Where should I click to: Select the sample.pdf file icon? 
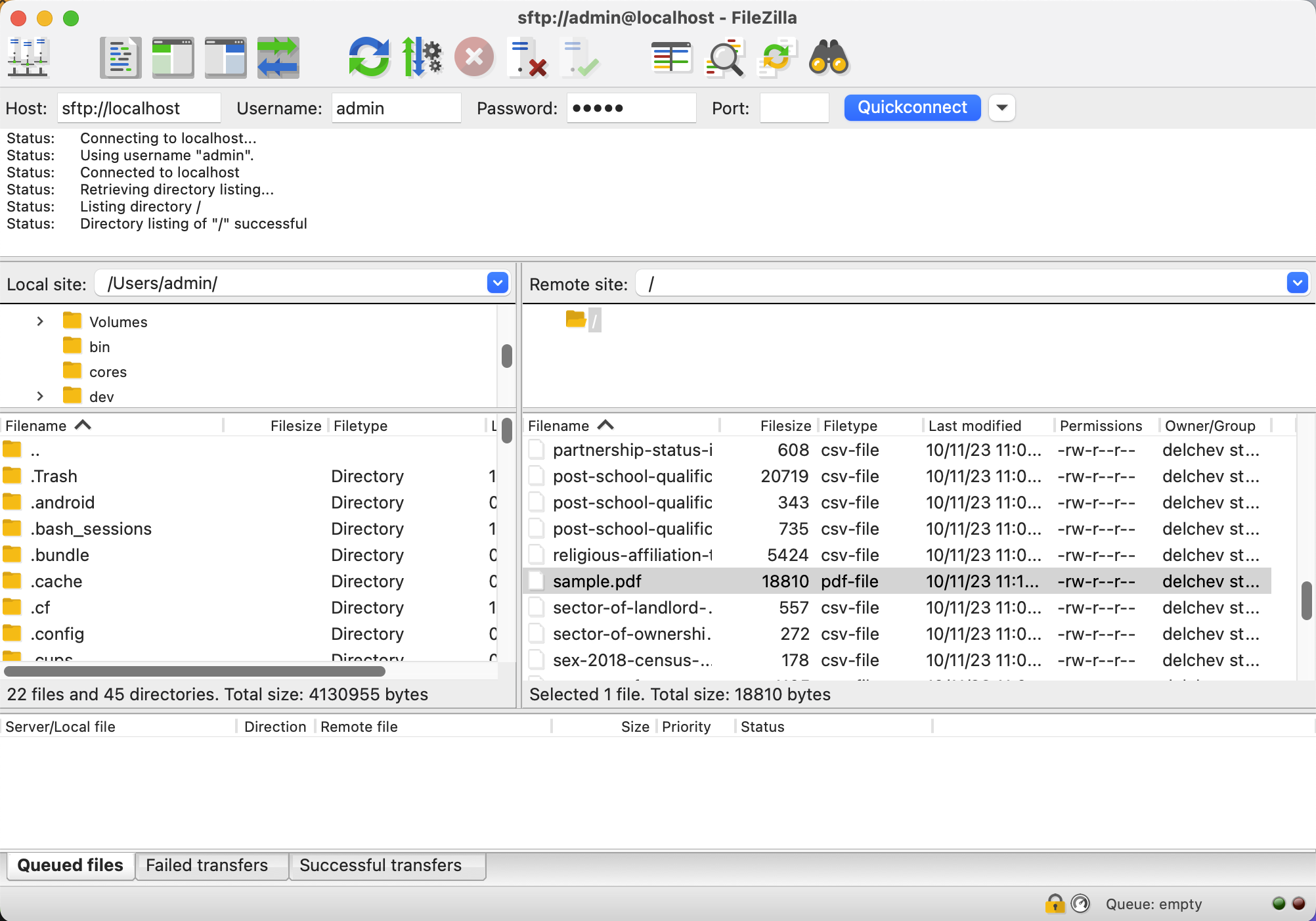tap(537, 581)
